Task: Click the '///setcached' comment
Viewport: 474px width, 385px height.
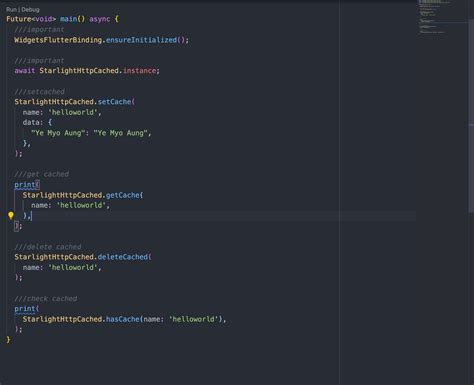Action: (x=39, y=92)
